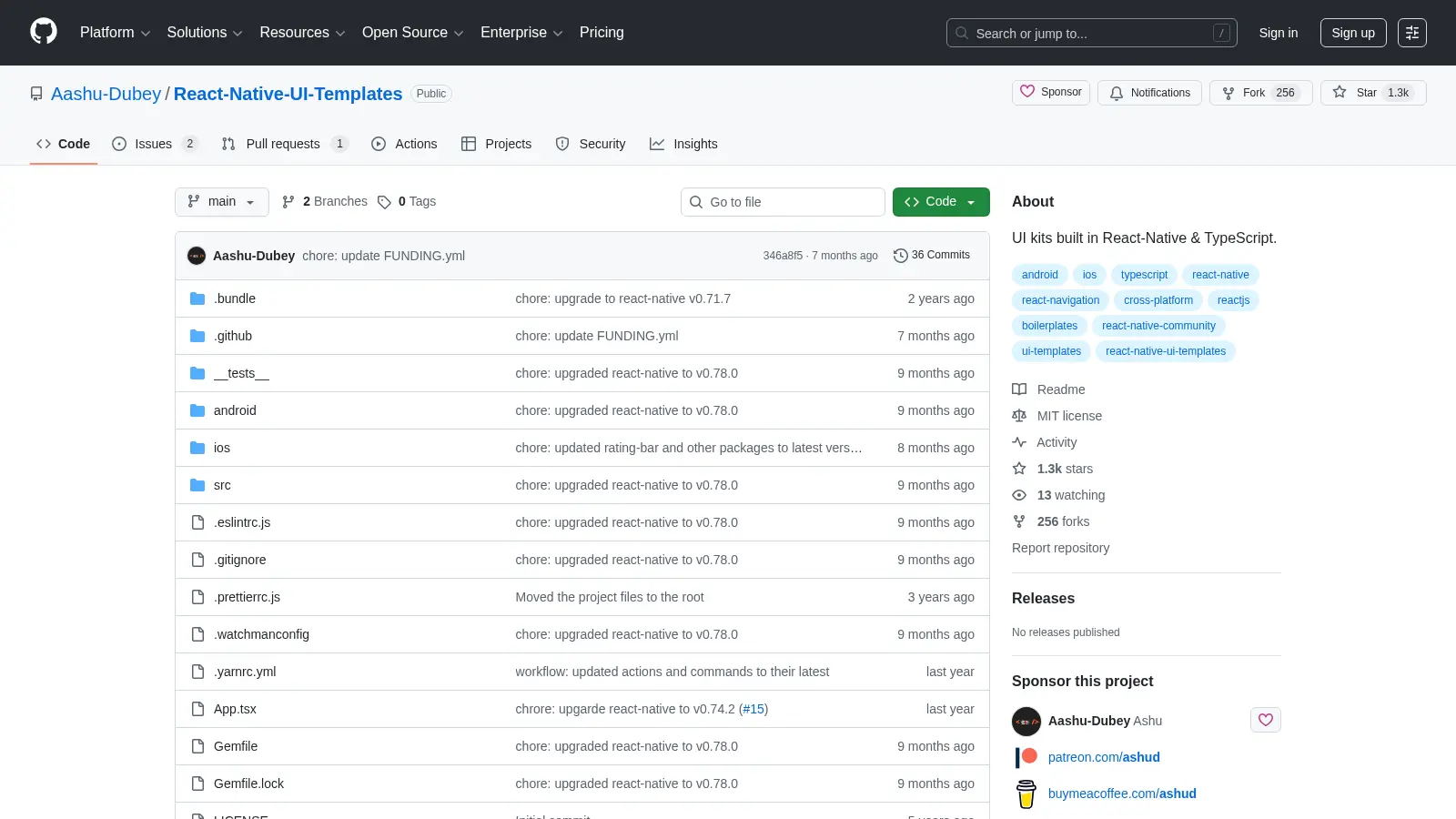Image resolution: width=1456 pixels, height=819 pixels.
Task: Switch to the Projects tab
Action: point(496,144)
